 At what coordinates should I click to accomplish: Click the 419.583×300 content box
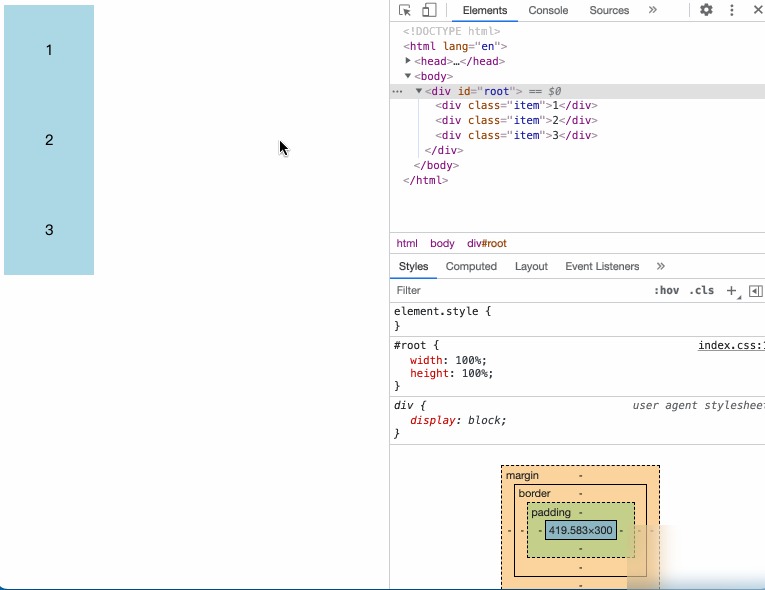pyautogui.click(x=581, y=530)
